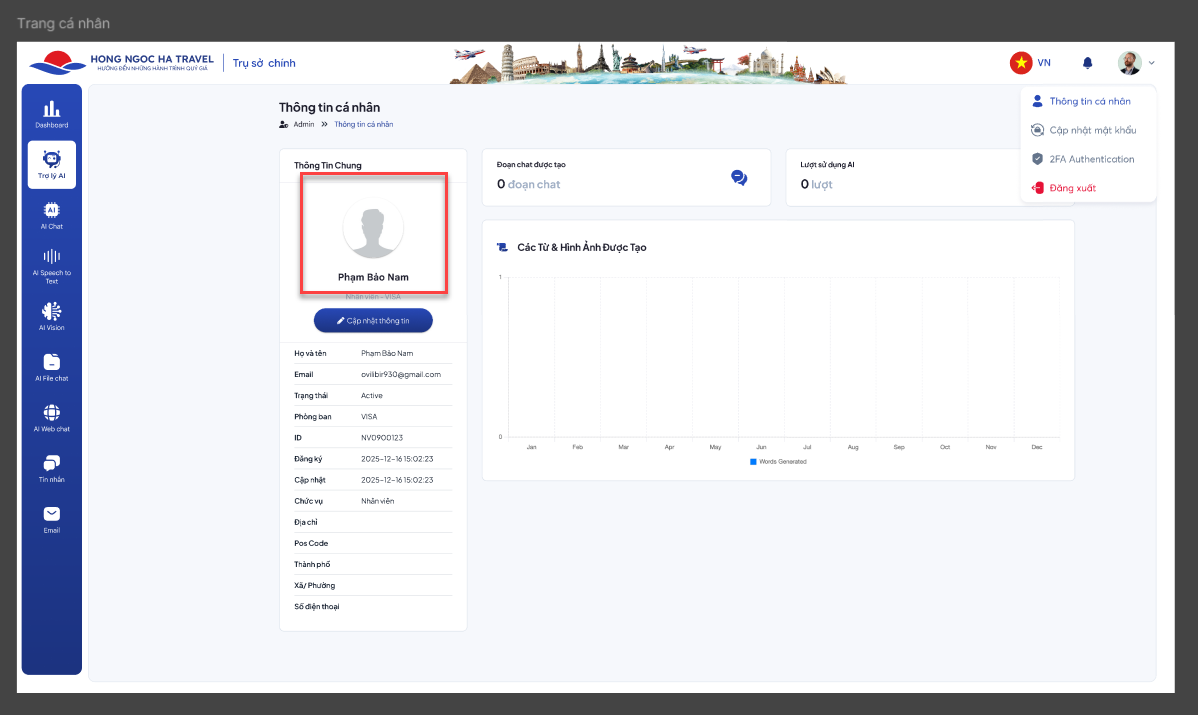Open the Email sidebar icon
The width and height of the screenshot is (1198, 715).
[x=52, y=518]
